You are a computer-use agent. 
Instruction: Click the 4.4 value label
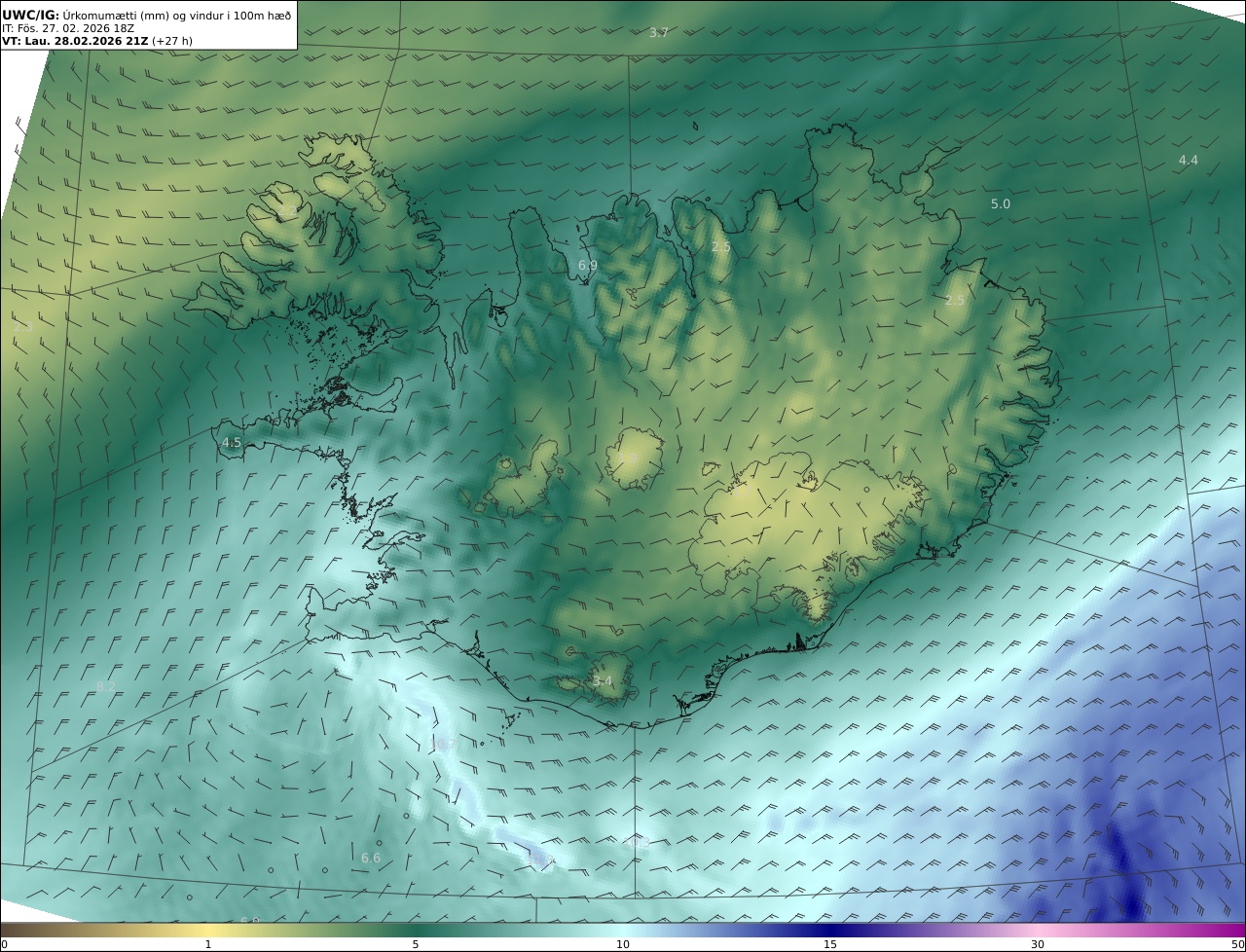[1189, 161]
